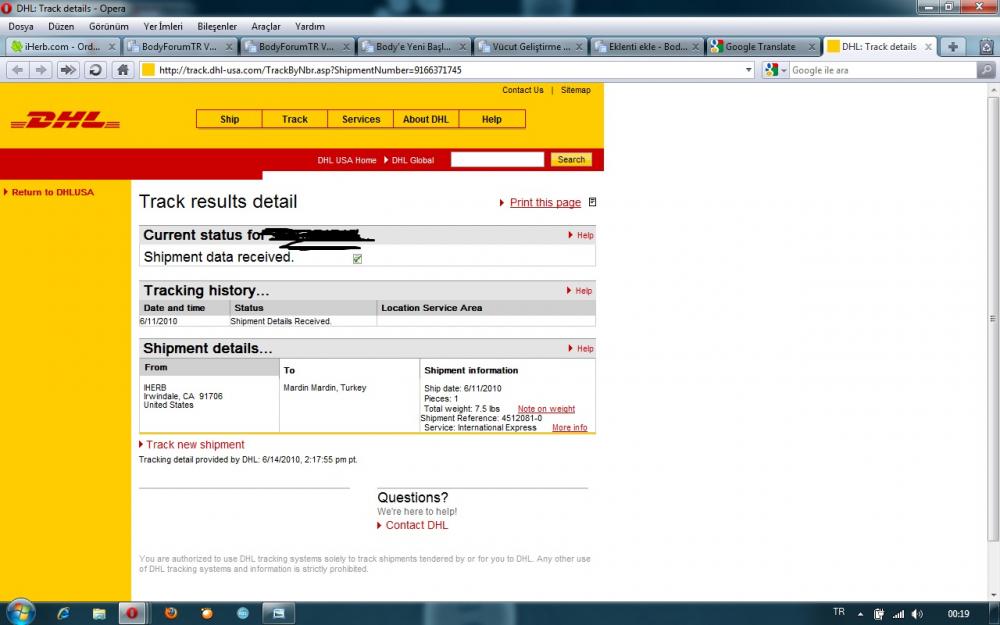Image resolution: width=1000 pixels, height=625 pixels.
Task: Open Help for Current status section
Action: pos(585,235)
